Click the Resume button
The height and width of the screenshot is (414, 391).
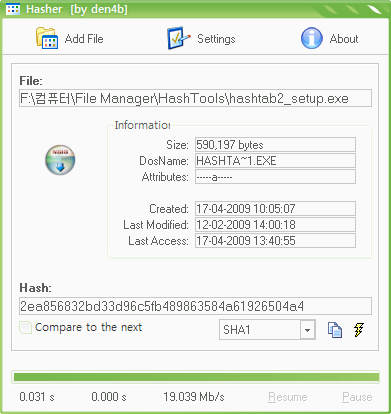(288, 397)
